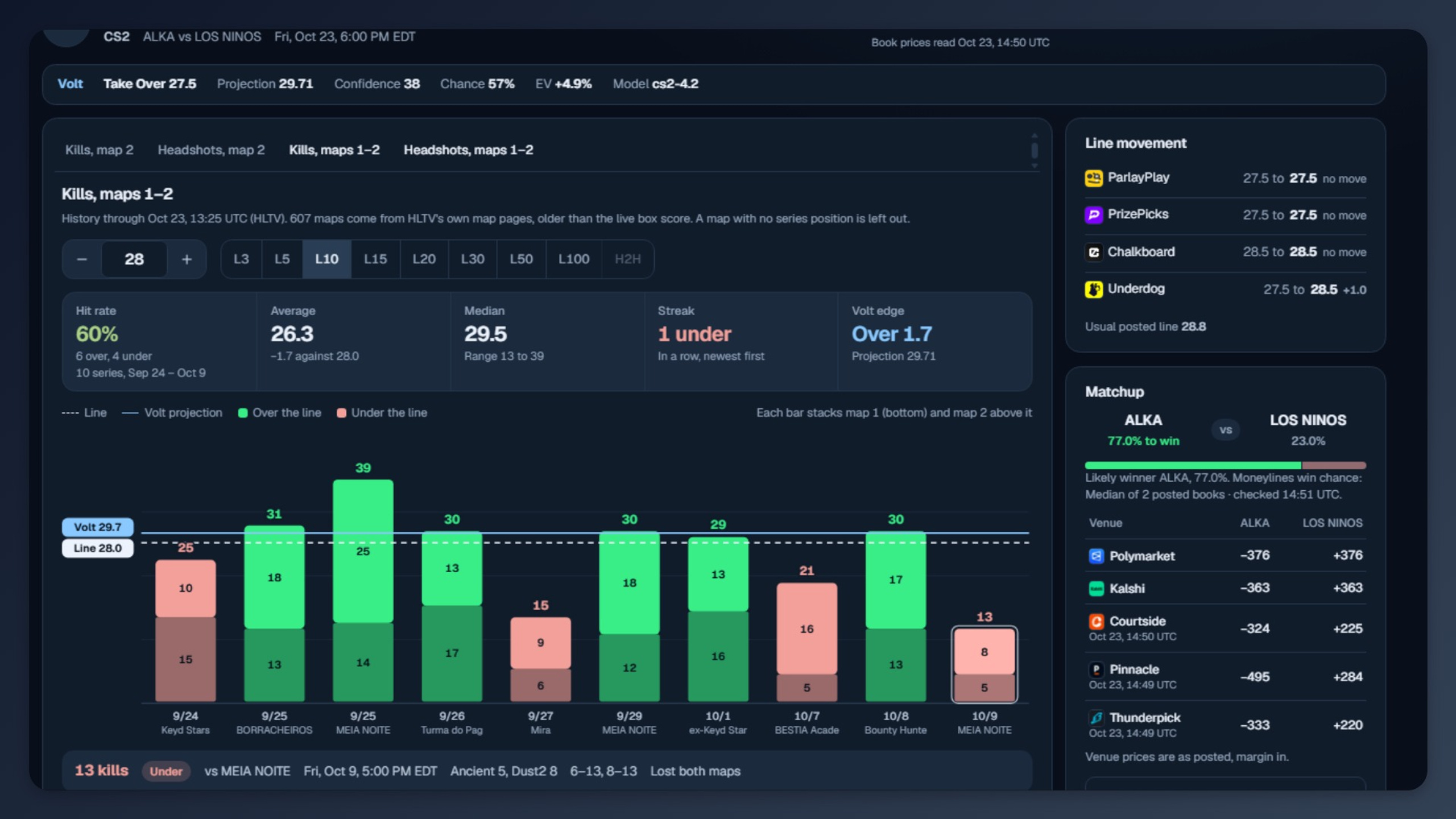Switch to Headshots, maps 1–2 tab

(x=469, y=150)
